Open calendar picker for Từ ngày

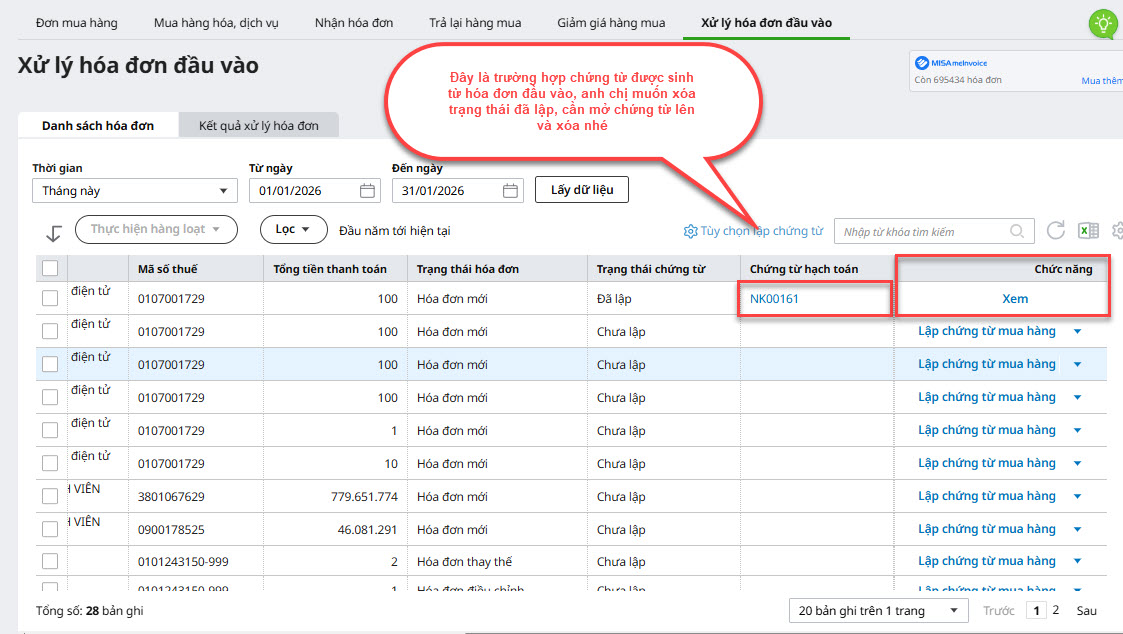pos(367,191)
